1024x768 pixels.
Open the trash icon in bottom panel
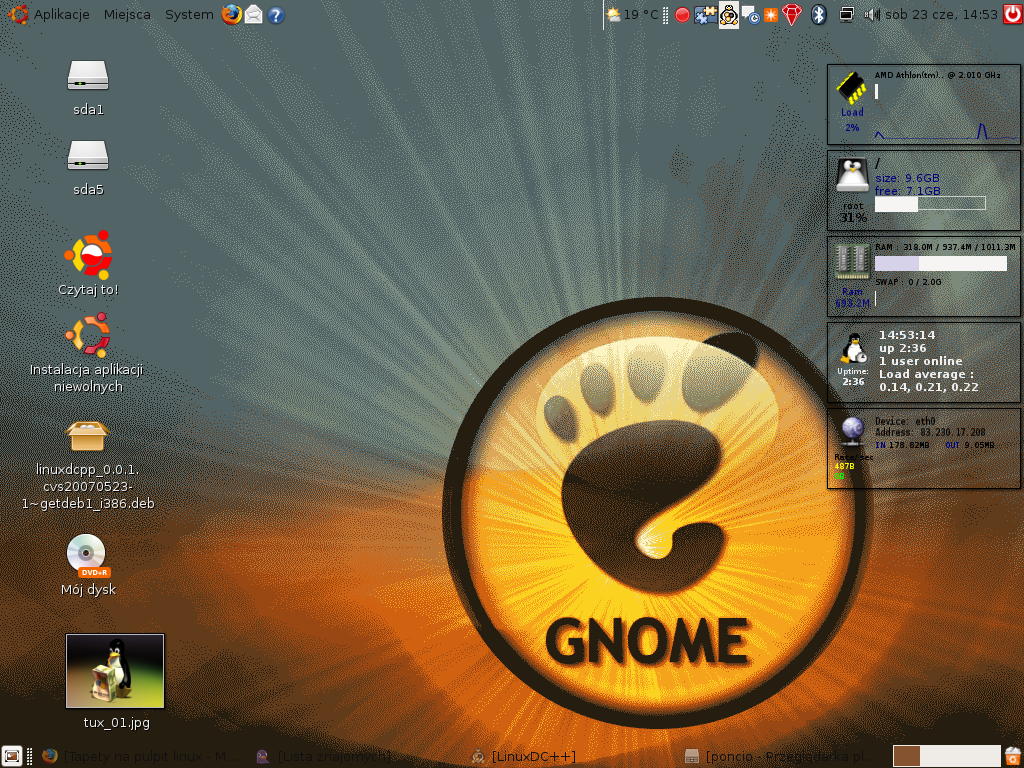pos(1013,756)
